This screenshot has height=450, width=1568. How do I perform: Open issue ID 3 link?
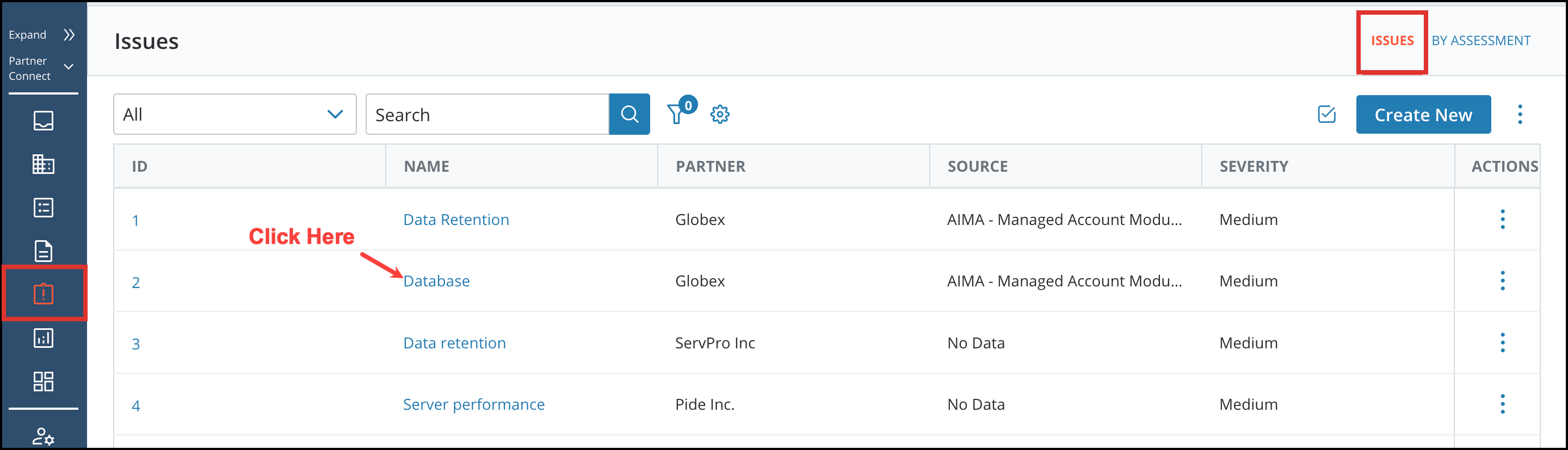[135, 343]
